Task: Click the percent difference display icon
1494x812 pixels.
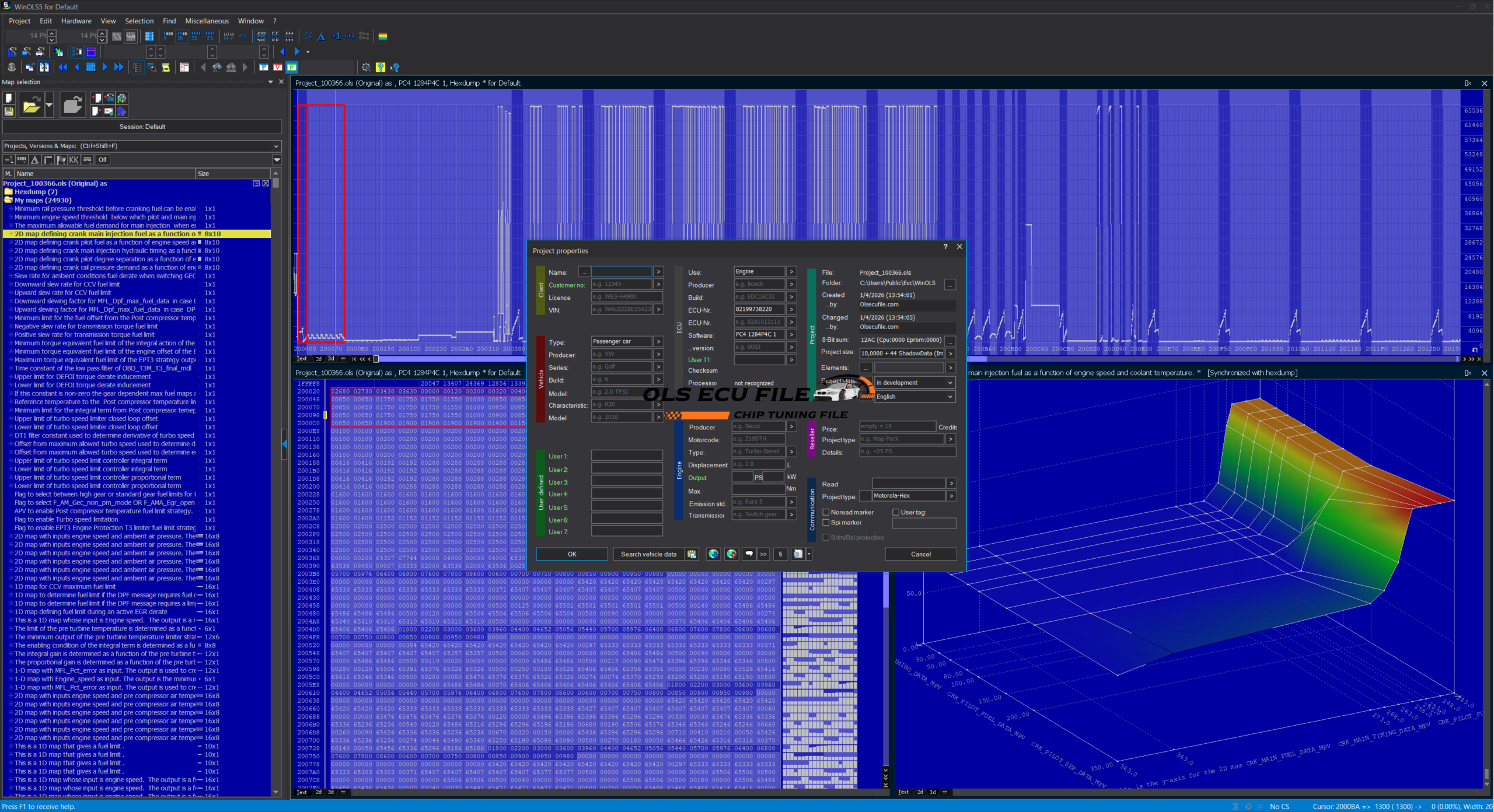Action: [308, 36]
